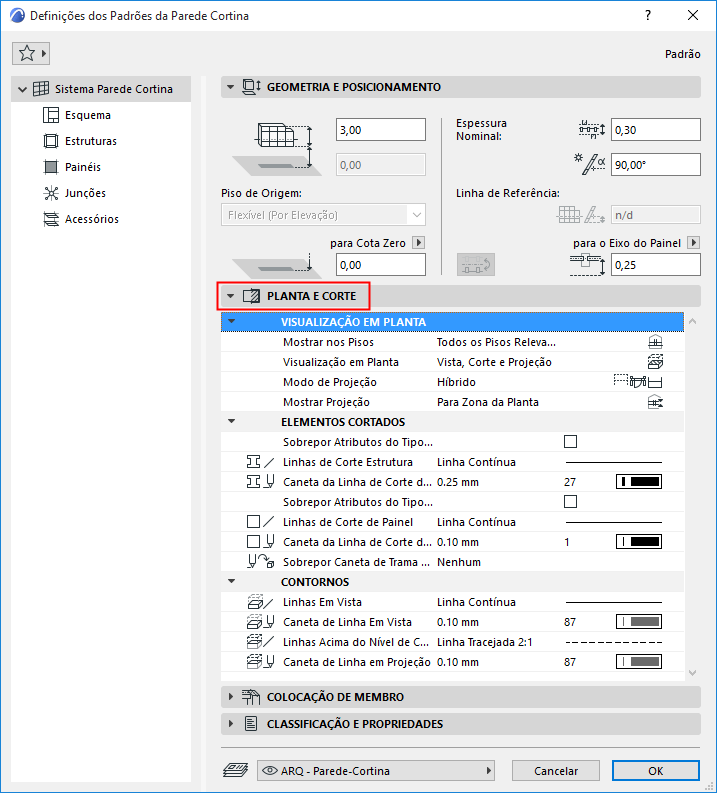This screenshot has height=793, width=717.
Task: Click Linhas Em Vista row icon
Action: click(260, 602)
